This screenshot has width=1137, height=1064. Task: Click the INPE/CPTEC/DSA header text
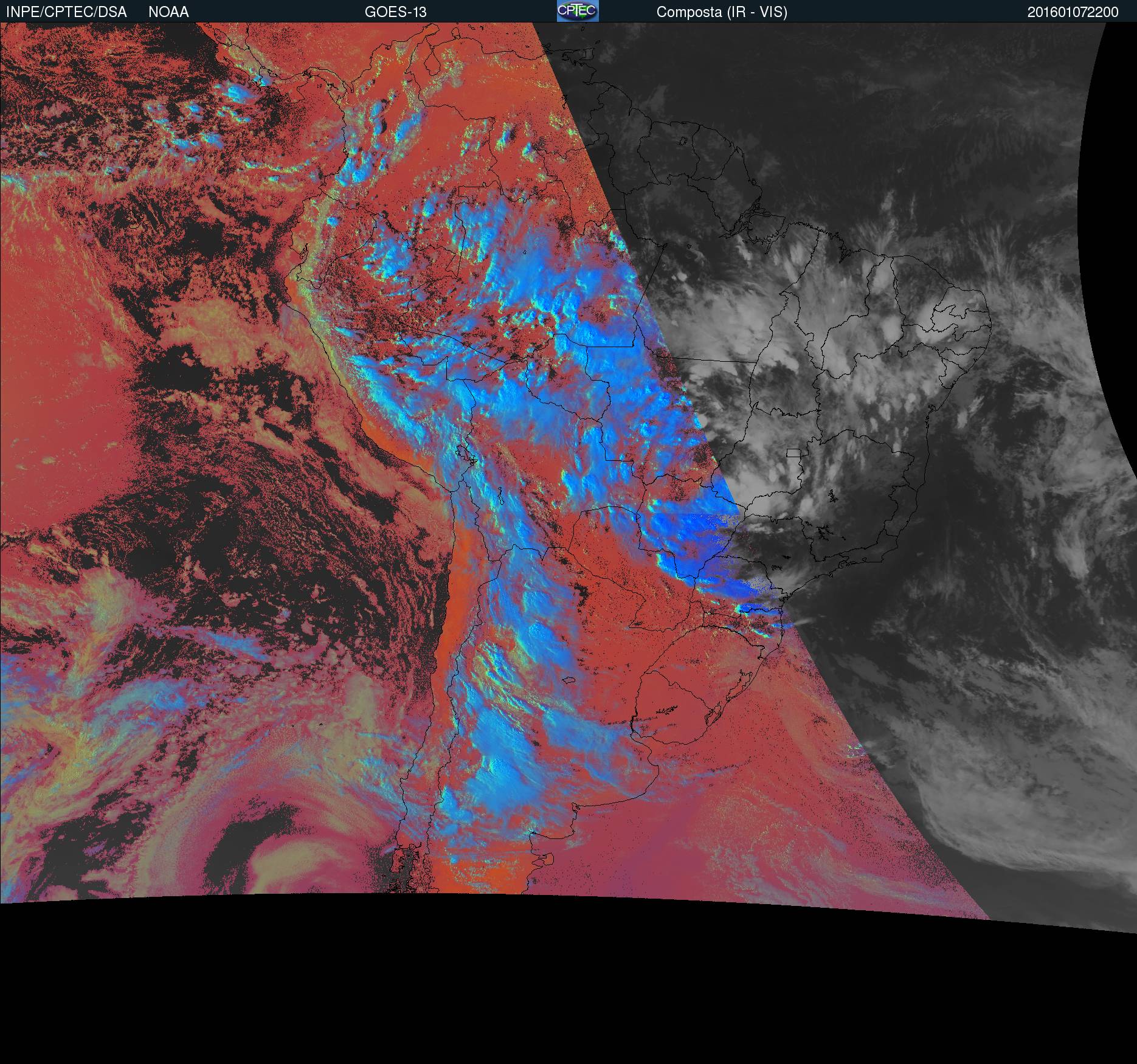pyautogui.click(x=66, y=12)
